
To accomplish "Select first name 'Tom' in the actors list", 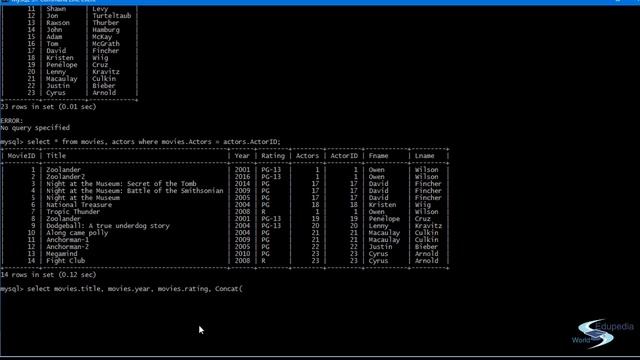I will tap(52, 44).
